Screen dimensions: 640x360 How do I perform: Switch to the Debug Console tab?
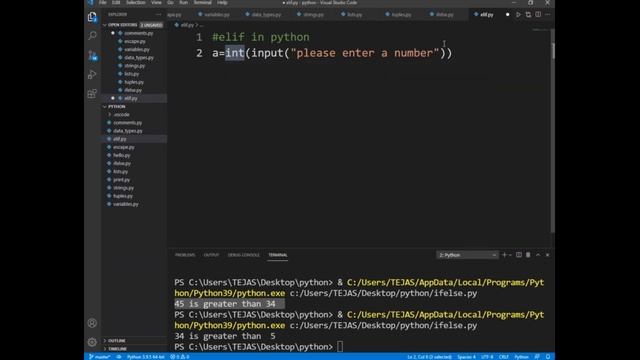click(244, 255)
